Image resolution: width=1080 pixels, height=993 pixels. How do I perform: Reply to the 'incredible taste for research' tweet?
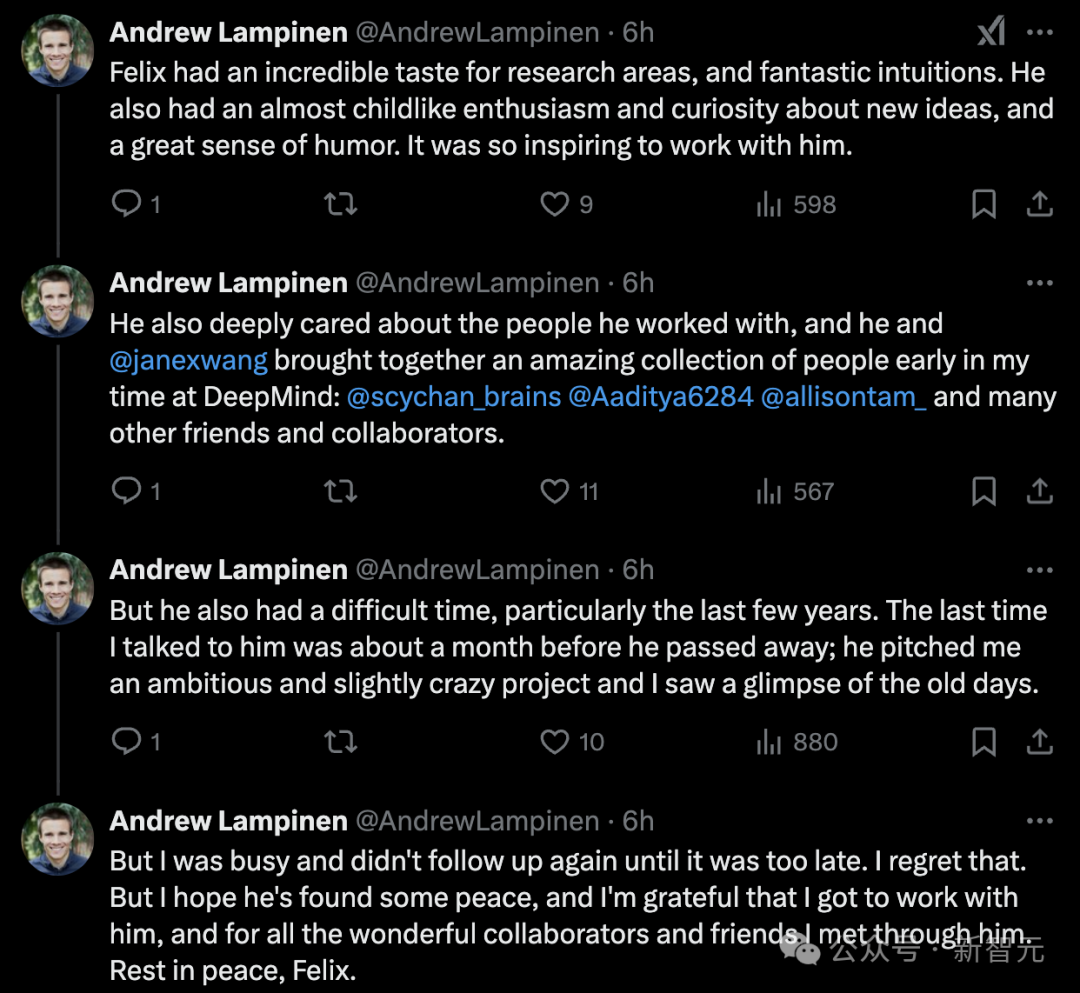(127, 205)
